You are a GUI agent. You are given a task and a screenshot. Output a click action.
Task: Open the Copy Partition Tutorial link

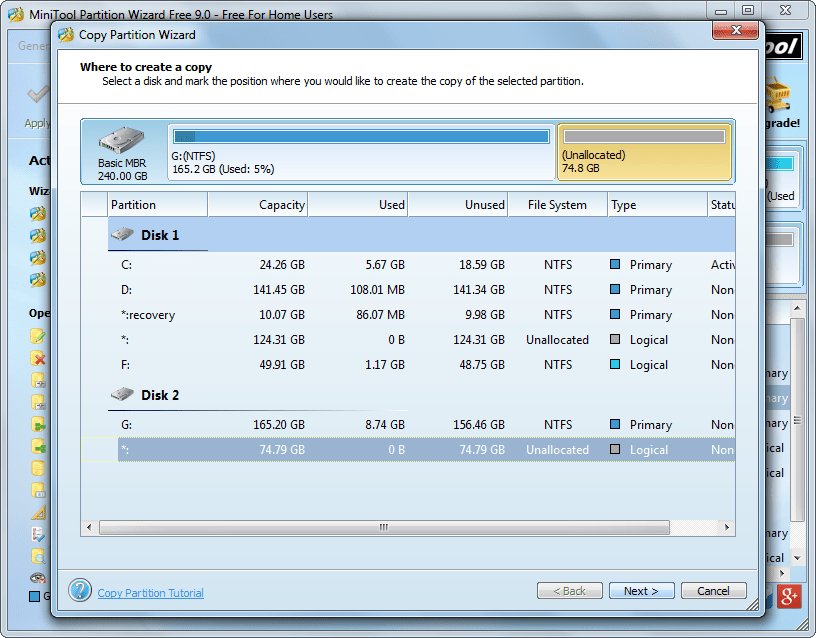click(150, 593)
